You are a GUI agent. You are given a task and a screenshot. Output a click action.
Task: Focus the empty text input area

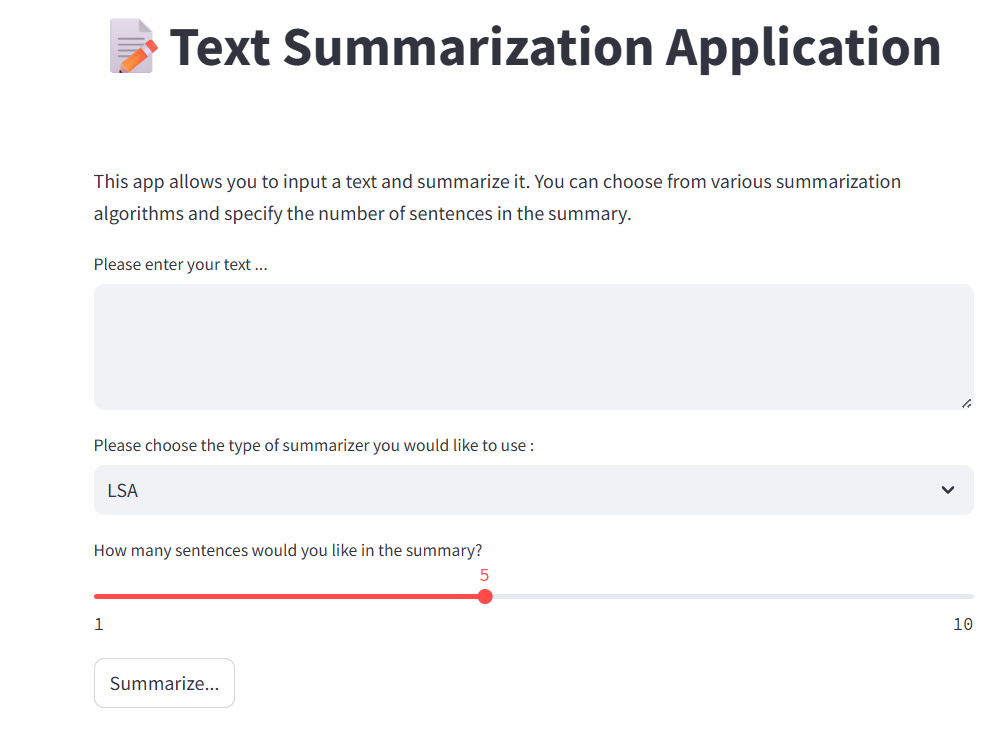(x=533, y=347)
